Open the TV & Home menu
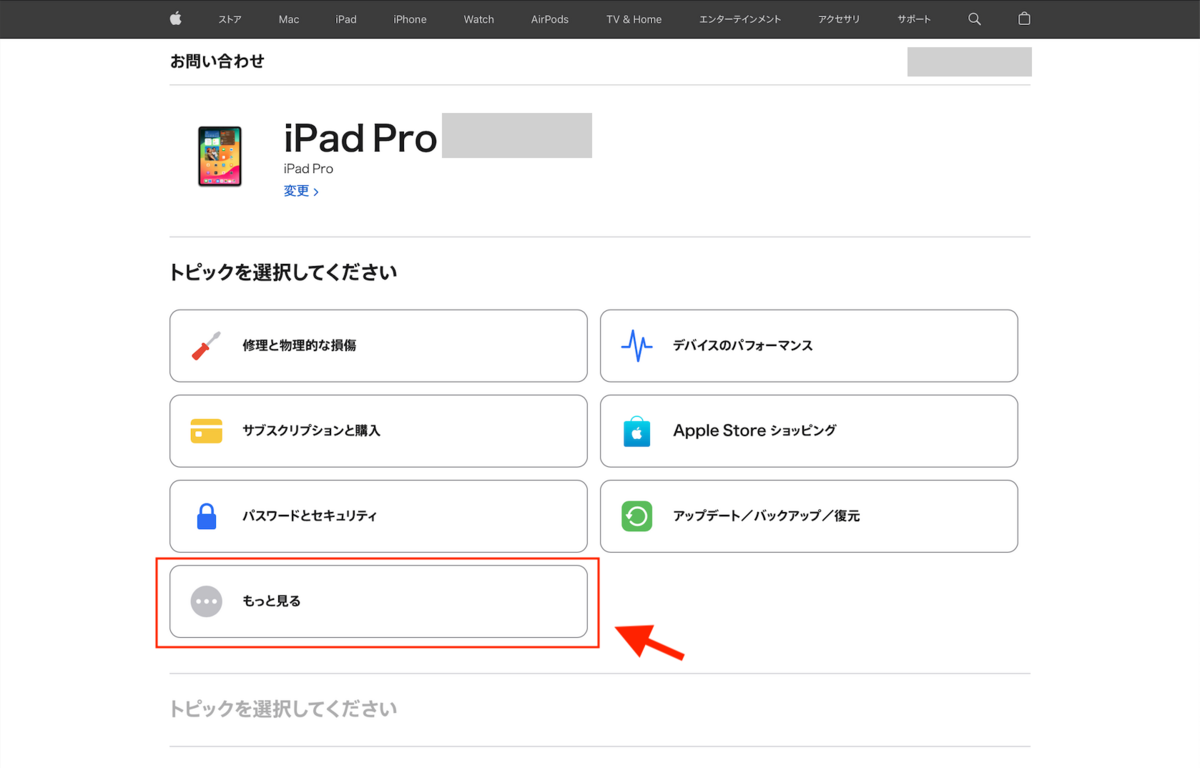Image resolution: width=1200 pixels, height=768 pixels. tap(634, 19)
